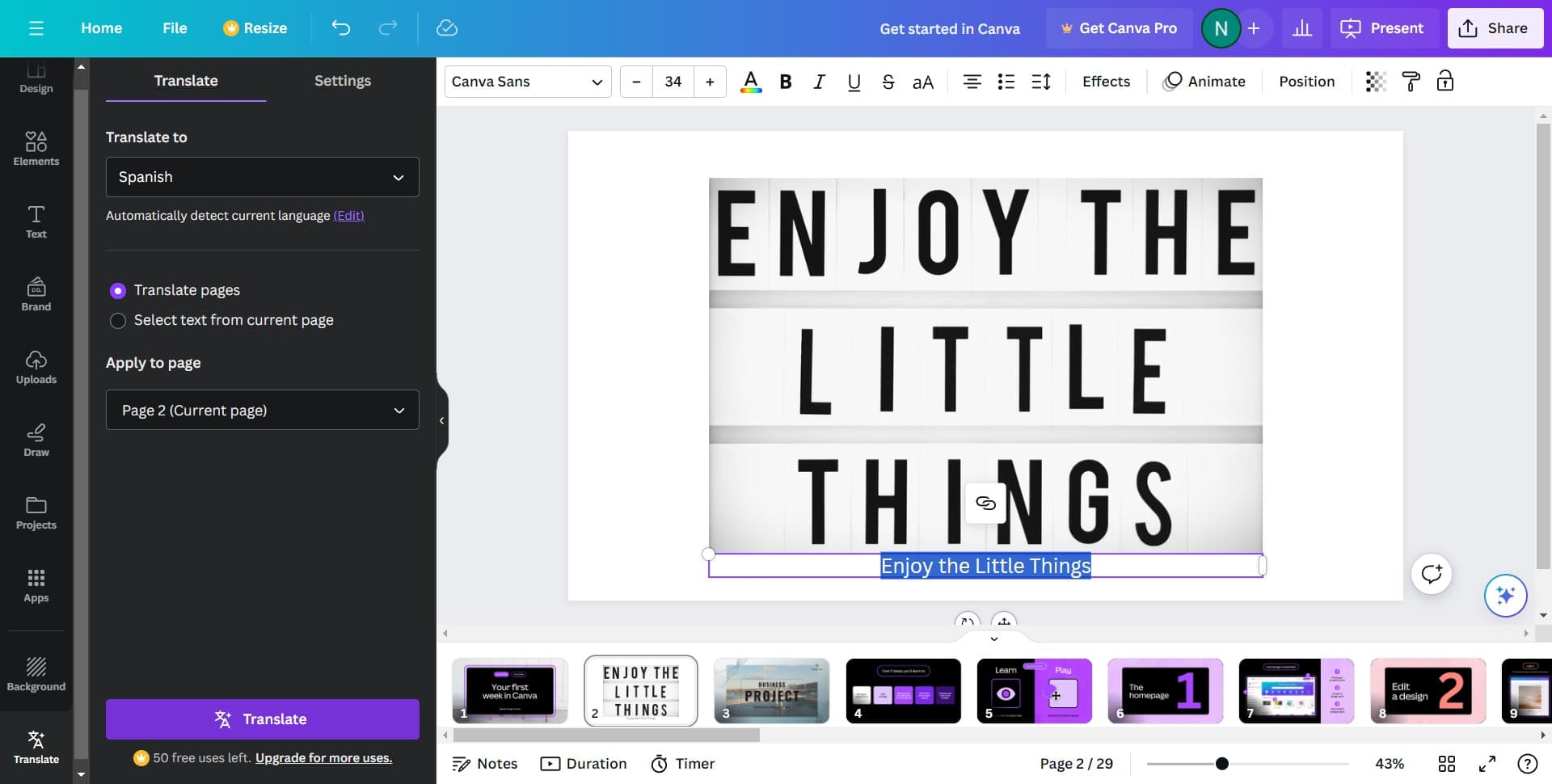Open the Apply to page dropdown
This screenshot has height=784, width=1552.
[x=262, y=411]
